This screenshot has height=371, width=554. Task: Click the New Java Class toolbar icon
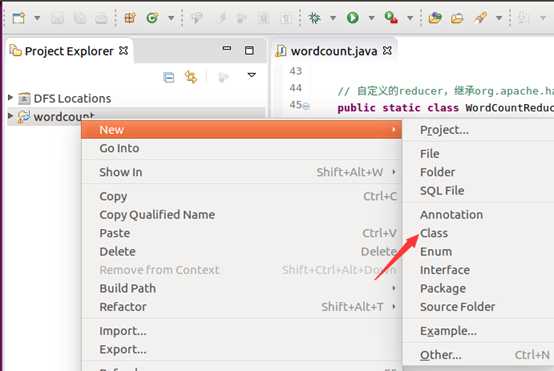pos(152,18)
